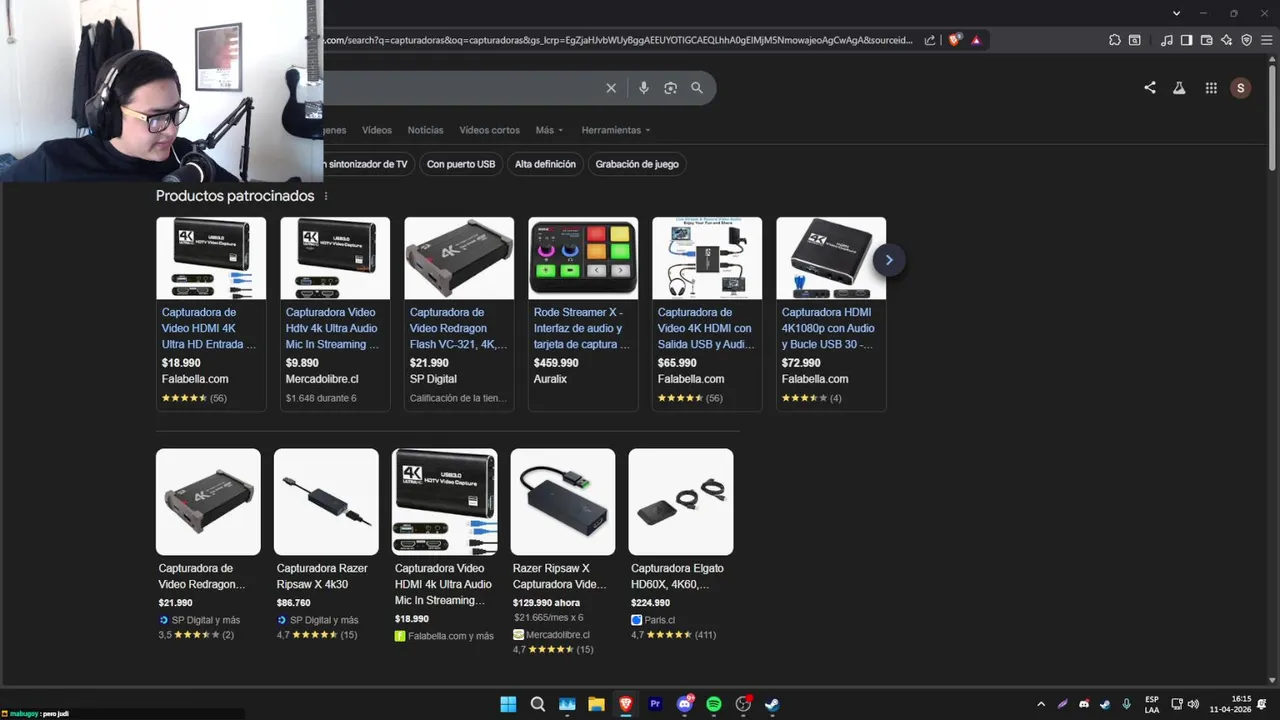Start voice search with microphone icon
1280x720 pixels.
(644, 88)
